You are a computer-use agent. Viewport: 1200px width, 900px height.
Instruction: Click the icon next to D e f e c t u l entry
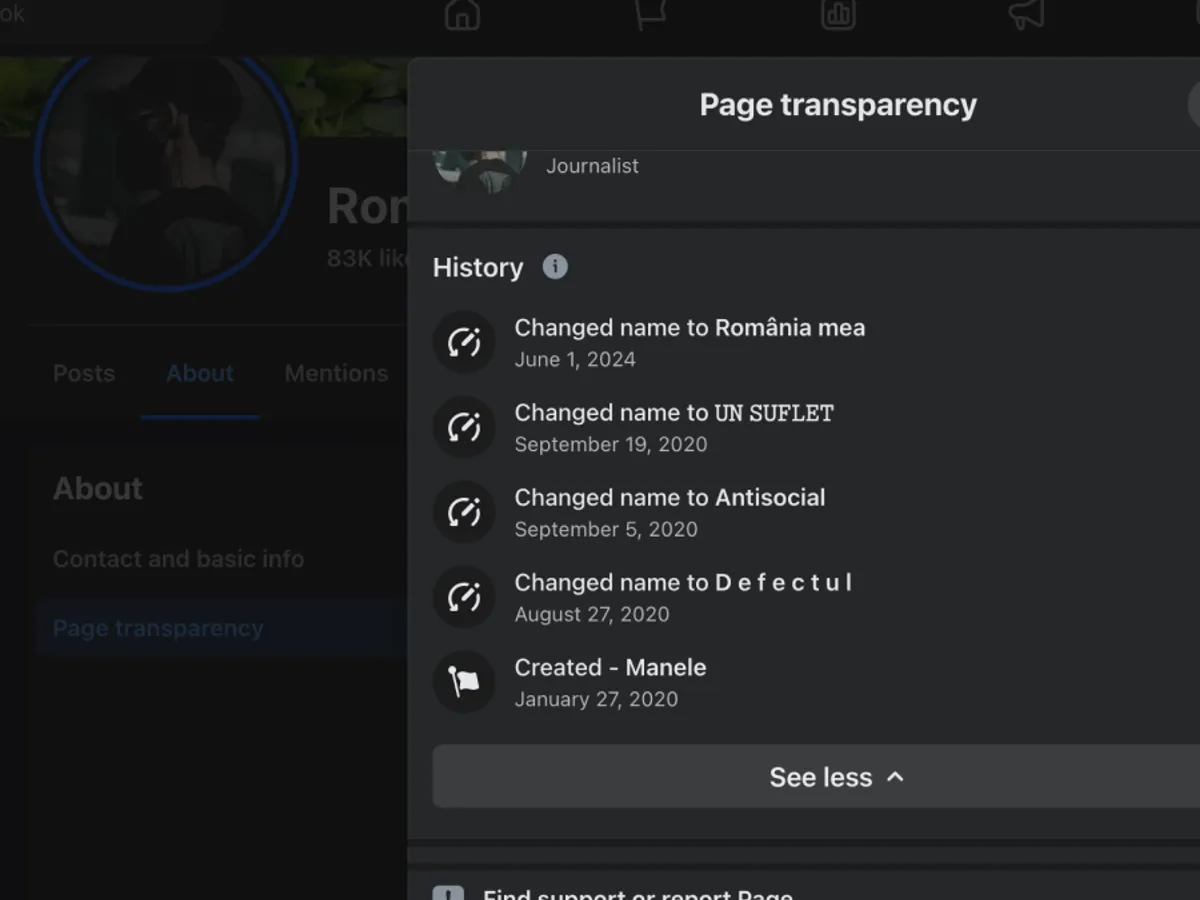[x=464, y=597]
